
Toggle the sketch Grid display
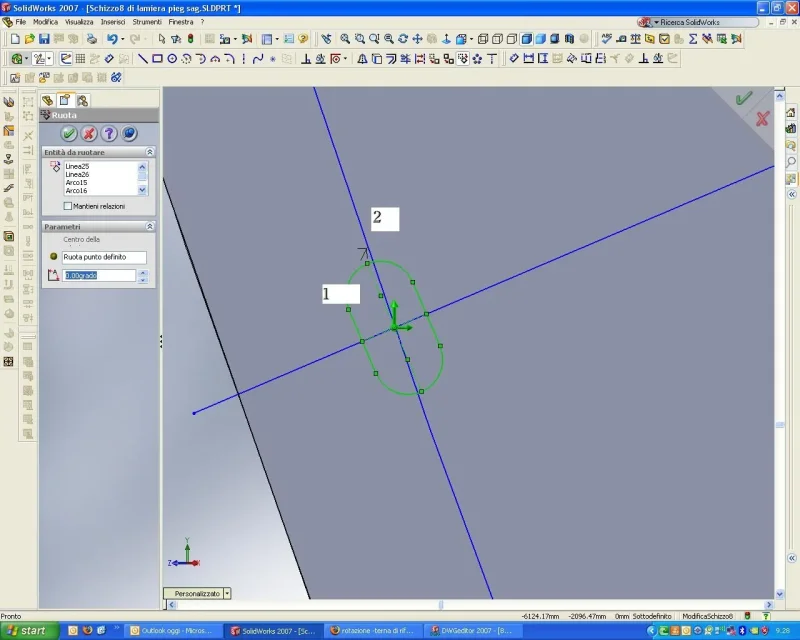click(80, 59)
